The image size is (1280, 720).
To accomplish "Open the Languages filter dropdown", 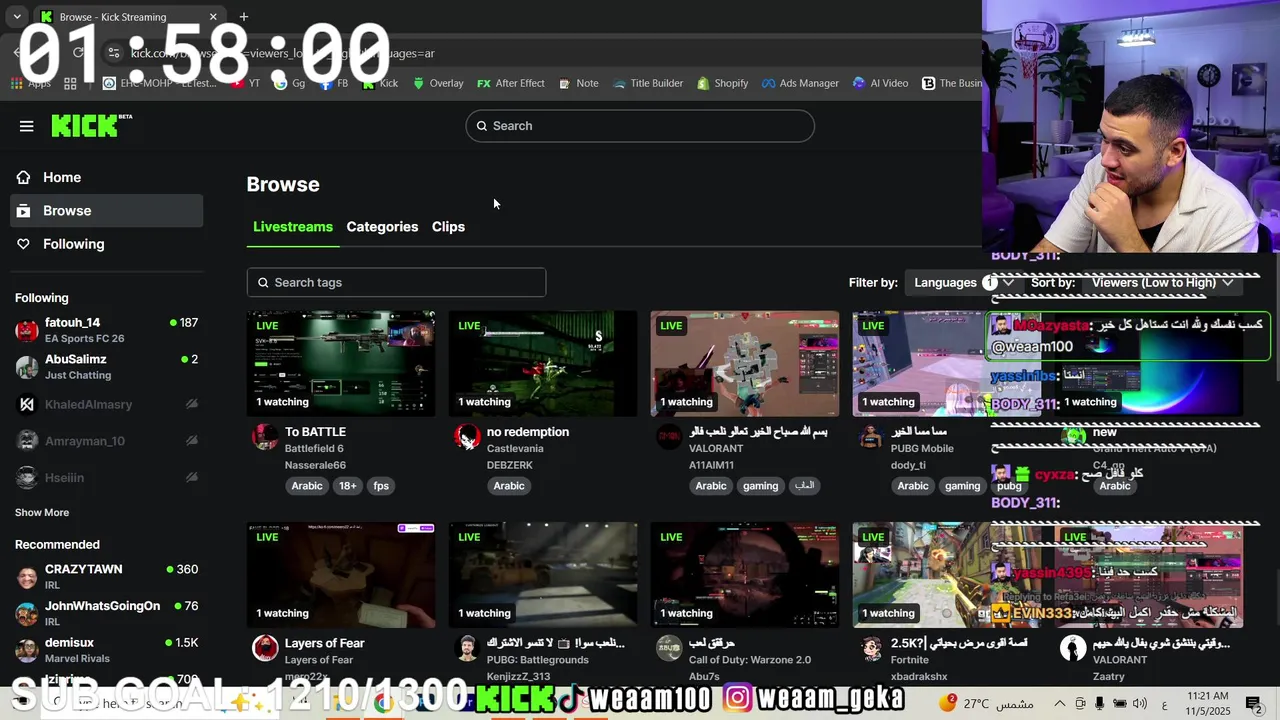I will (964, 283).
